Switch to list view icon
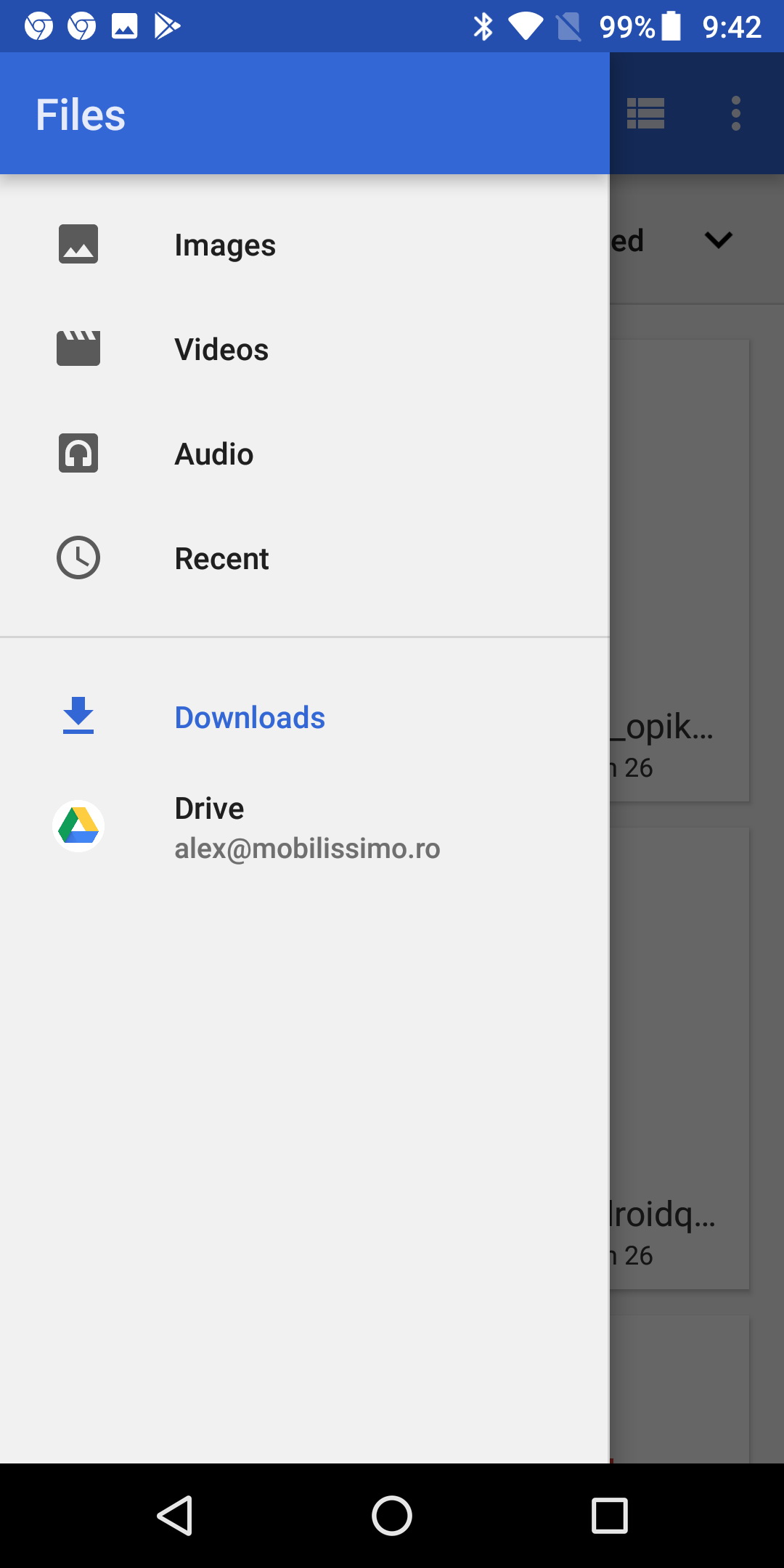This screenshot has height=1568, width=784. point(645,113)
